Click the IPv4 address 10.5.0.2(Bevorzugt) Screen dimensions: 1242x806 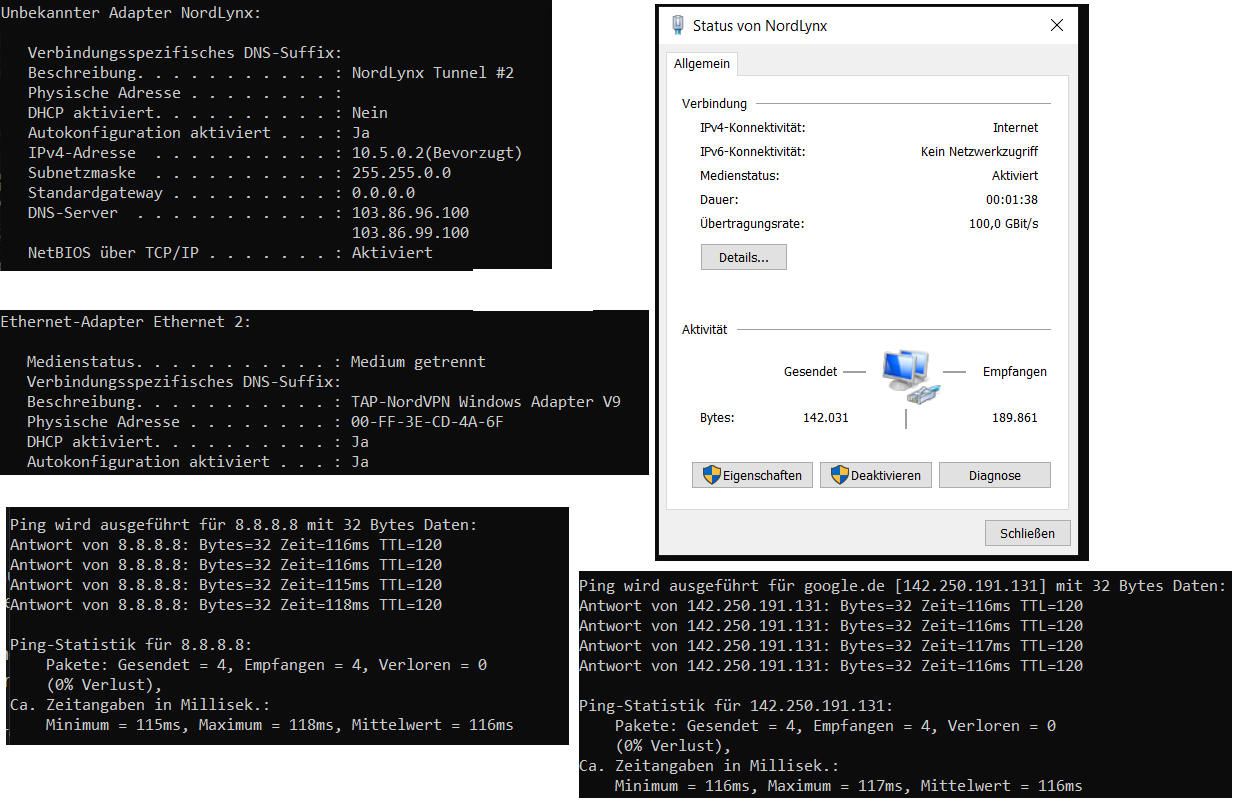point(437,153)
